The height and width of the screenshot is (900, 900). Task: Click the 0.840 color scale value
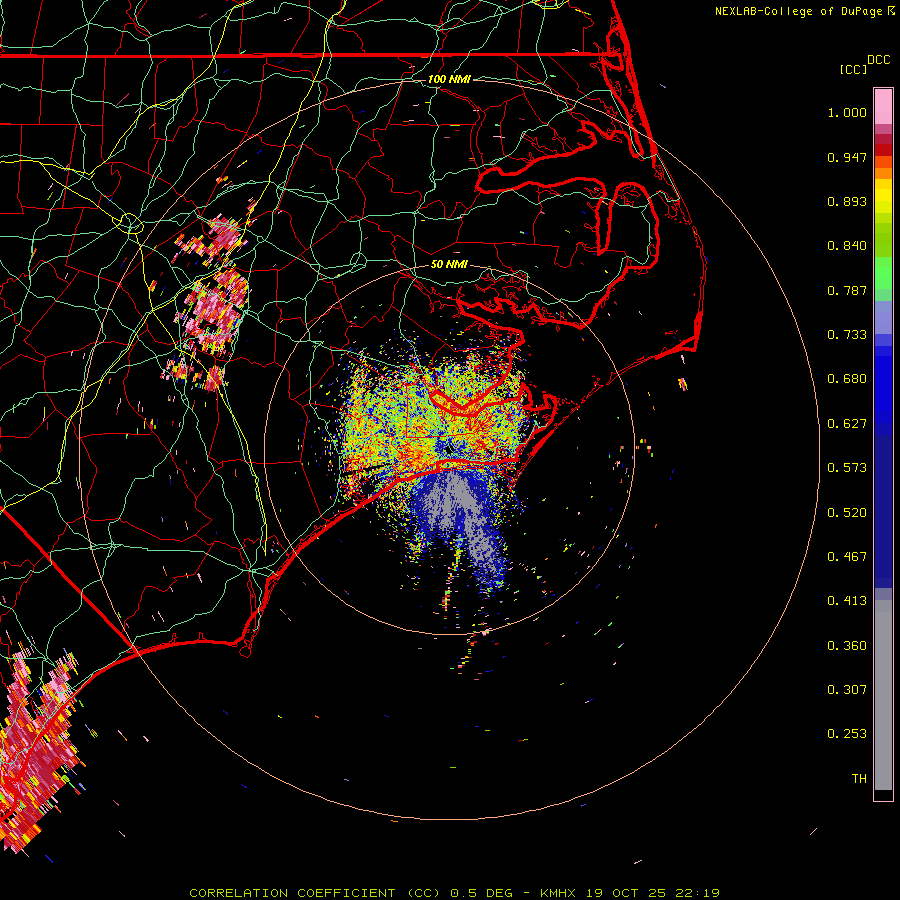(847, 246)
